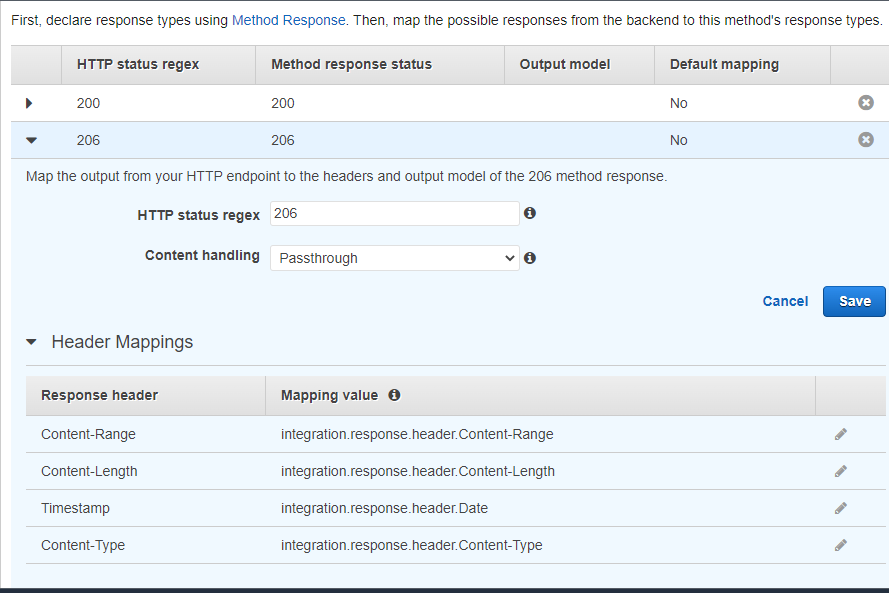Remove the 200 integration response row

pyautogui.click(x=866, y=103)
